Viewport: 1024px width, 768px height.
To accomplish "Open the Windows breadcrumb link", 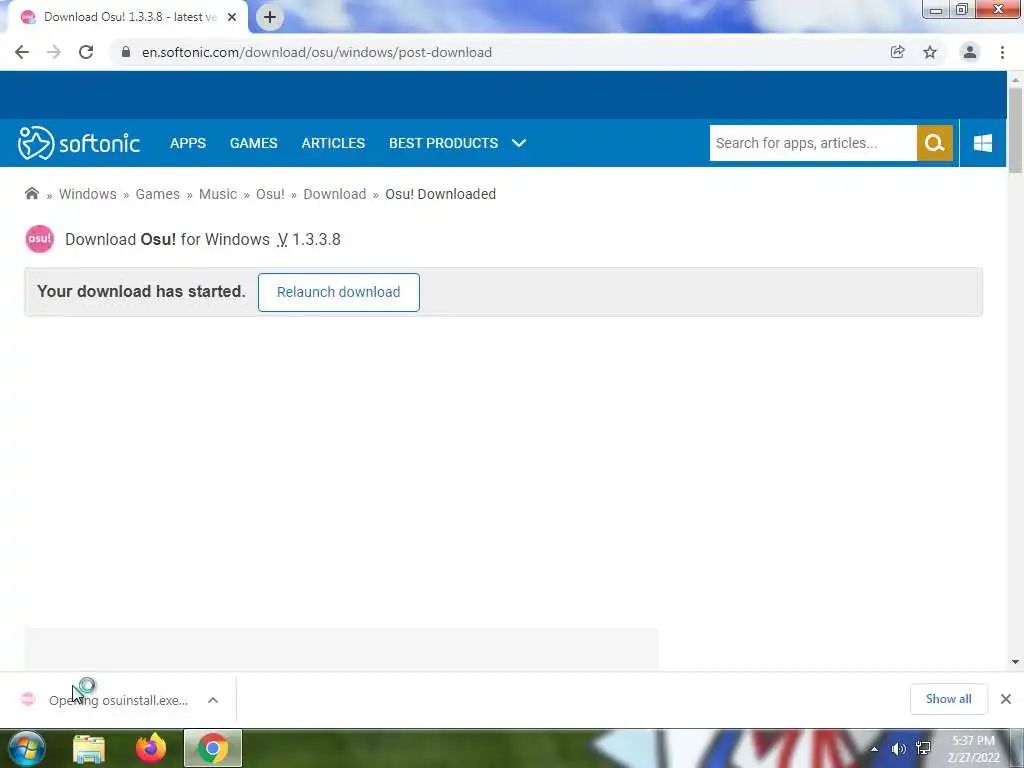I will pyautogui.click(x=88, y=194).
